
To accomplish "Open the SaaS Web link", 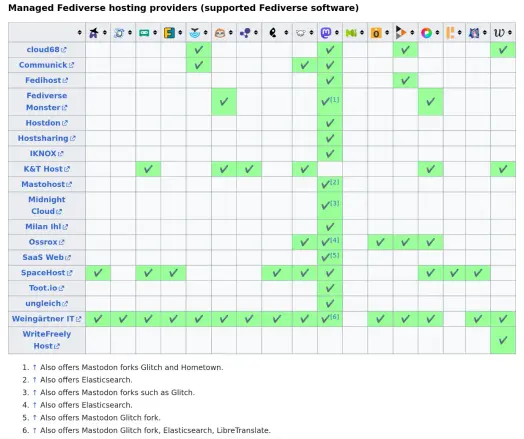I will pyautogui.click(x=46, y=257).
